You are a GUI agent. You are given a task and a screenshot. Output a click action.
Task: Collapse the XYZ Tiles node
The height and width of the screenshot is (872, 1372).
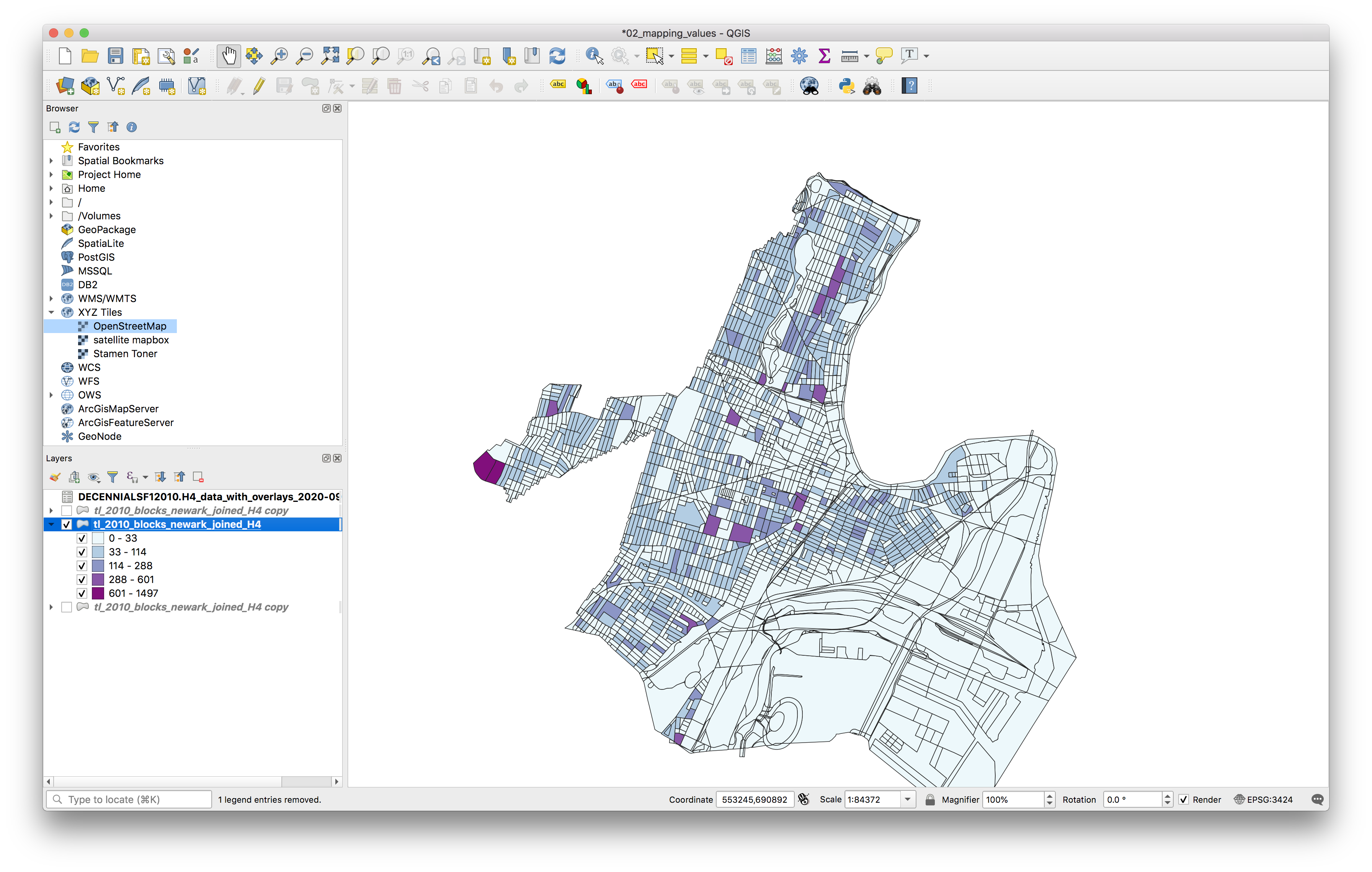pos(51,312)
